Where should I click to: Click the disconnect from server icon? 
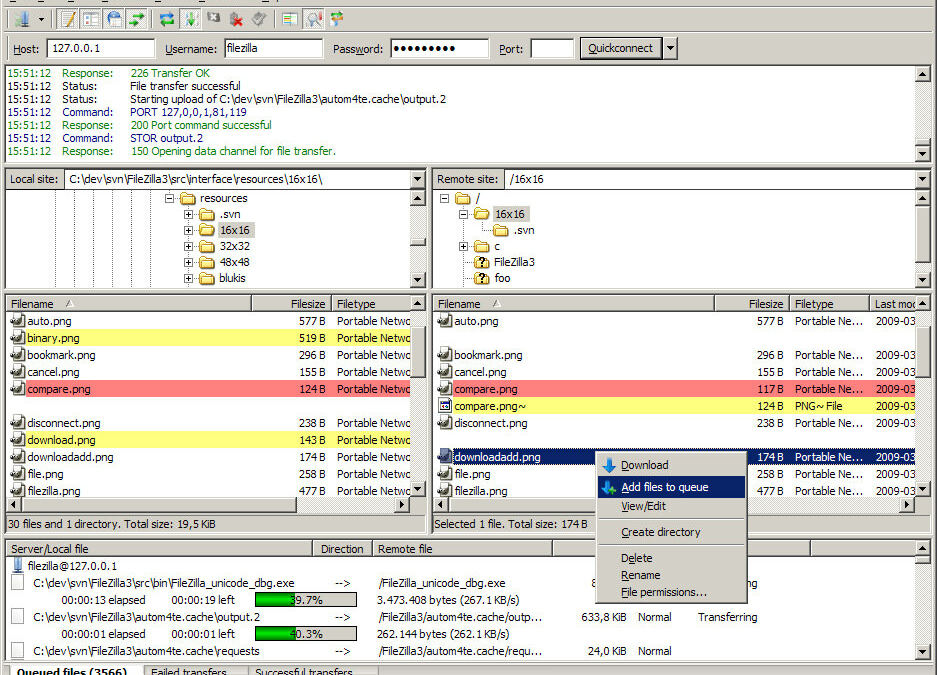pyautogui.click(x=237, y=18)
